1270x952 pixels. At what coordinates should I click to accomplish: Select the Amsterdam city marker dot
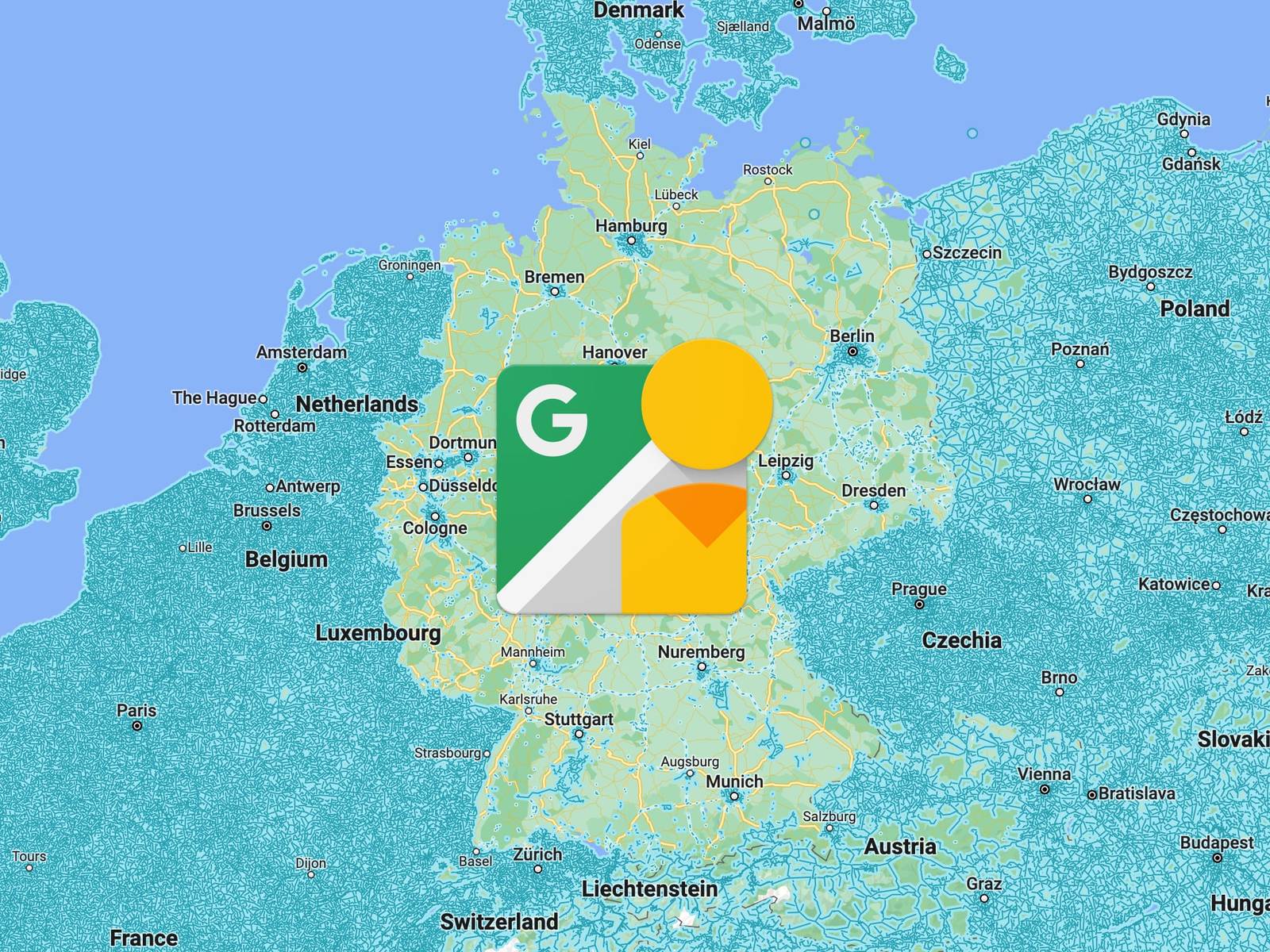pyautogui.click(x=302, y=368)
